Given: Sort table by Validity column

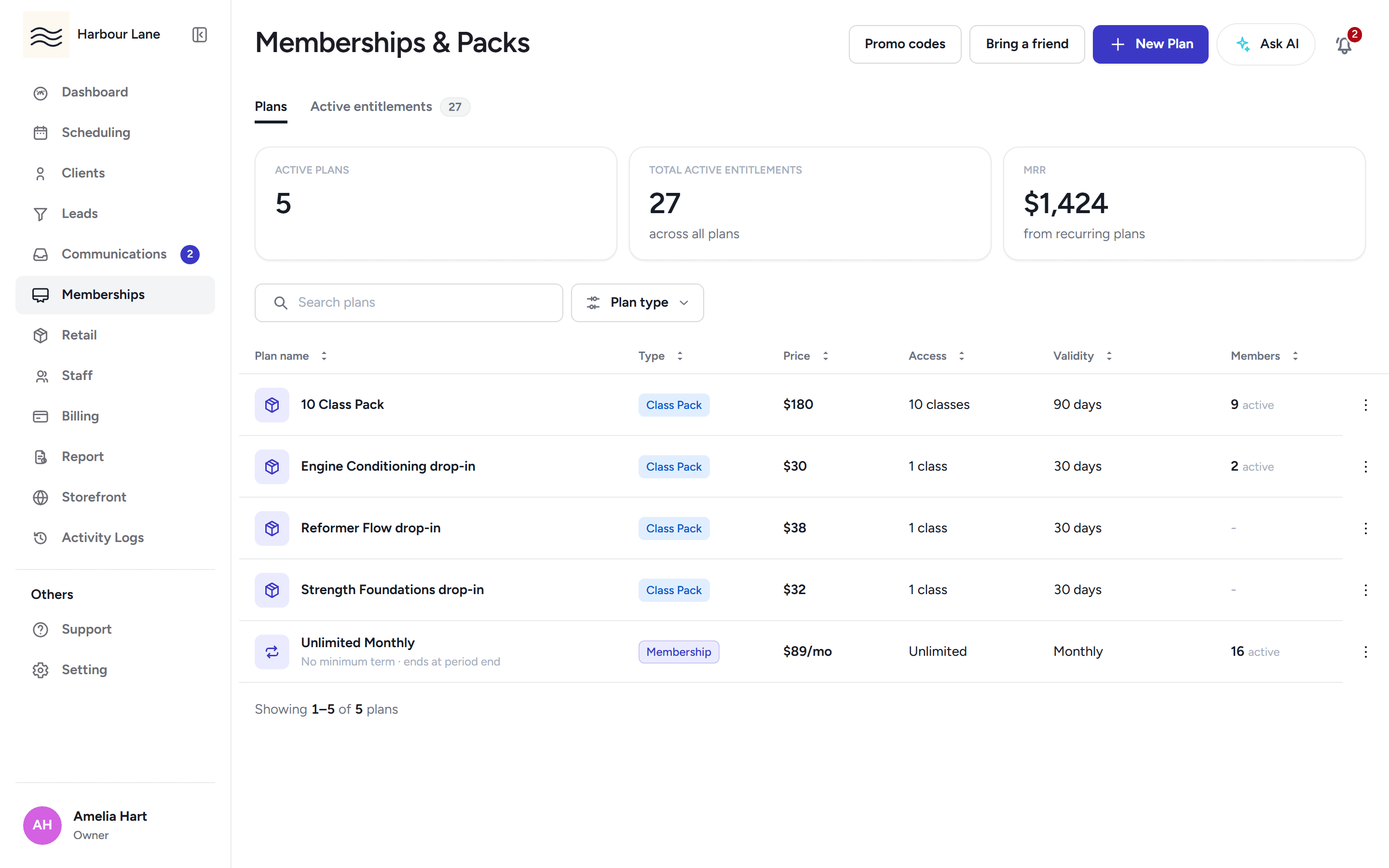Looking at the screenshot, I should pos(1082,356).
